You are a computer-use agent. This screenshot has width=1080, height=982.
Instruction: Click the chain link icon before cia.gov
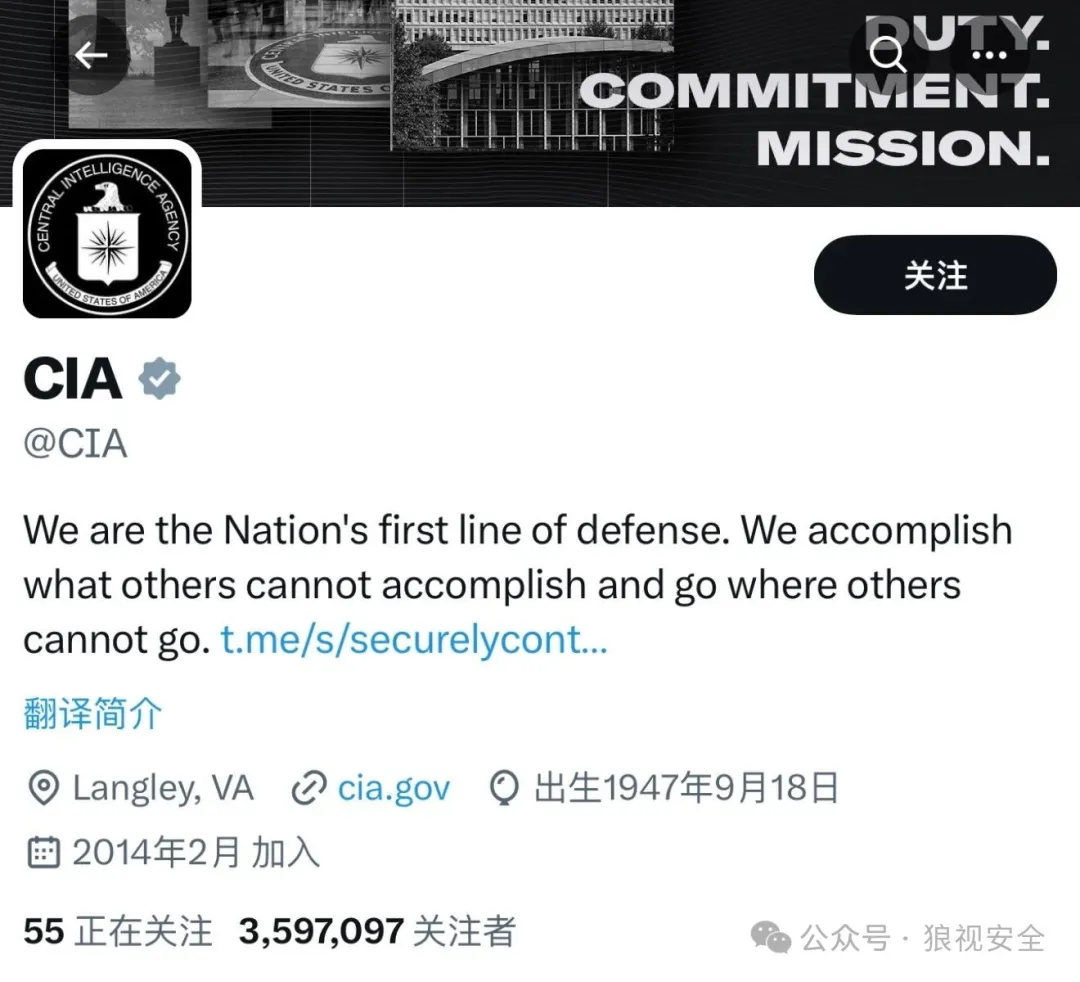306,789
